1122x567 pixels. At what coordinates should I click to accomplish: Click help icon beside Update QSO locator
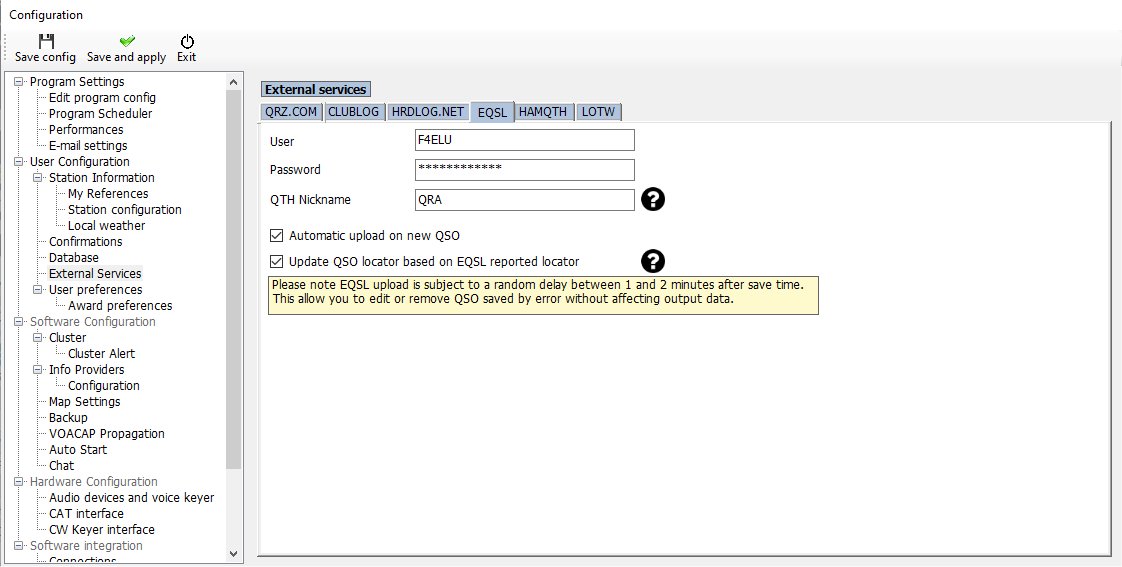pyautogui.click(x=653, y=262)
